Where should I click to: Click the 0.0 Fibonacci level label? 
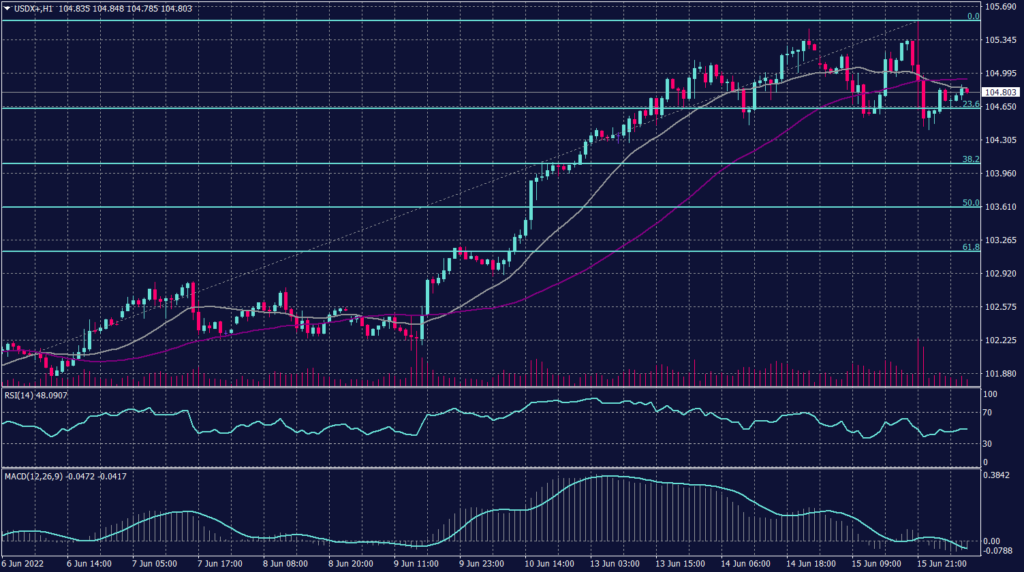[971, 17]
